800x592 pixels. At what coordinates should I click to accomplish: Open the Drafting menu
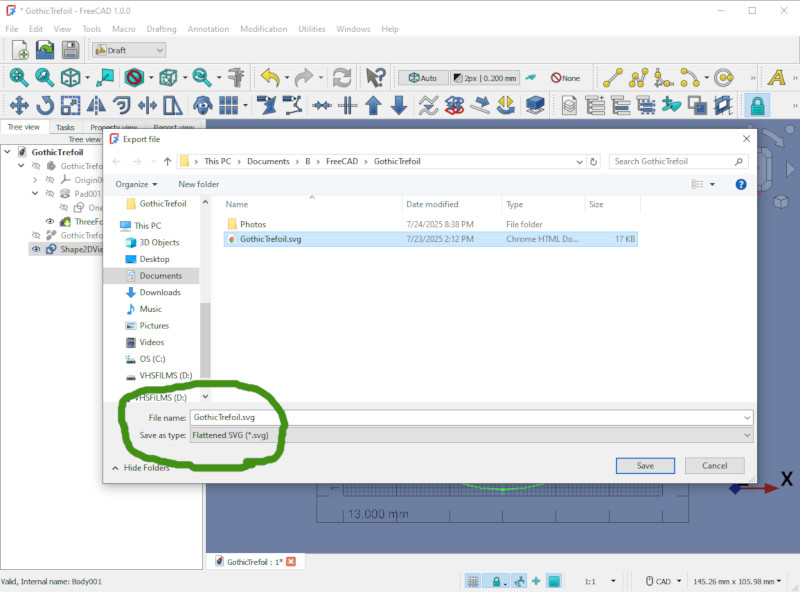click(x=161, y=29)
